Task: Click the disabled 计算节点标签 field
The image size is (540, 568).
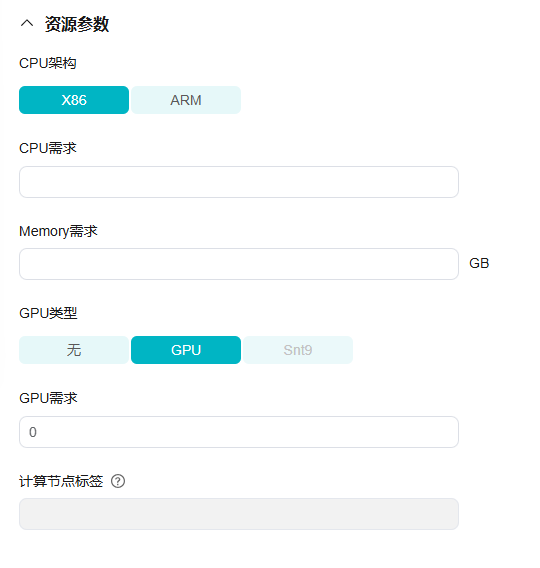Action: pyautogui.click(x=239, y=514)
